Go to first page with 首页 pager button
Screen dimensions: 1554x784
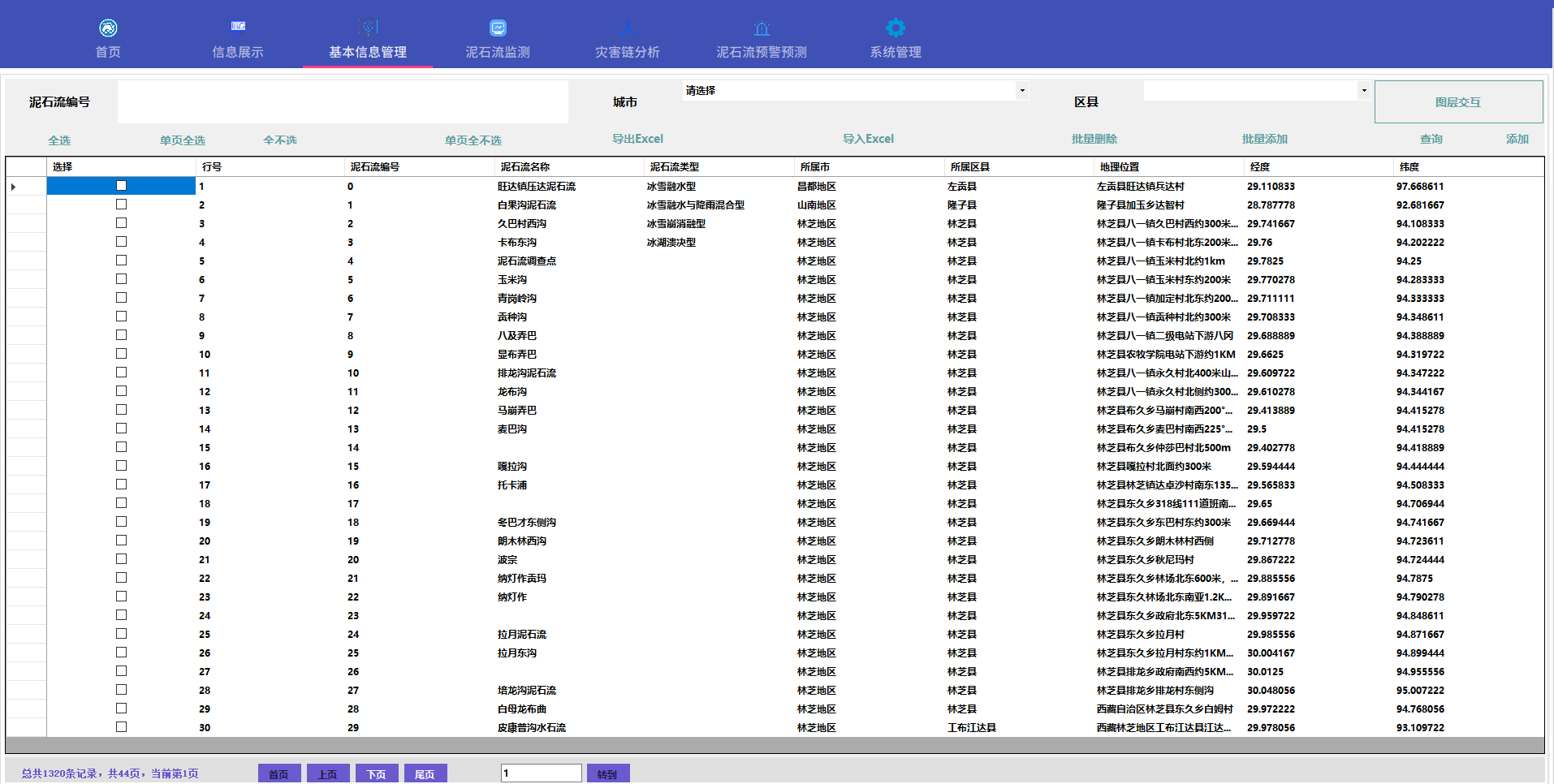click(x=279, y=773)
